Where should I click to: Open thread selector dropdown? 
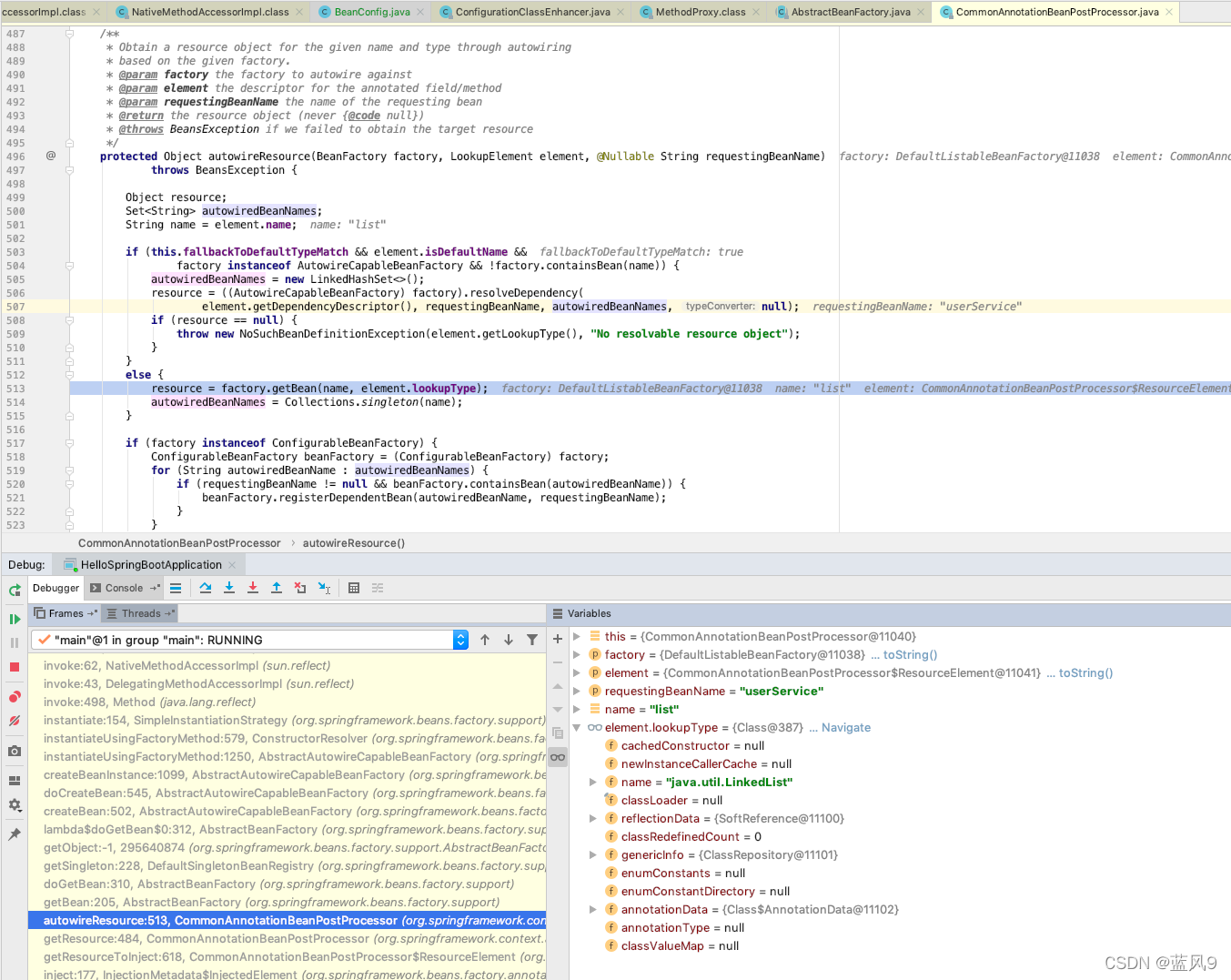pos(460,640)
